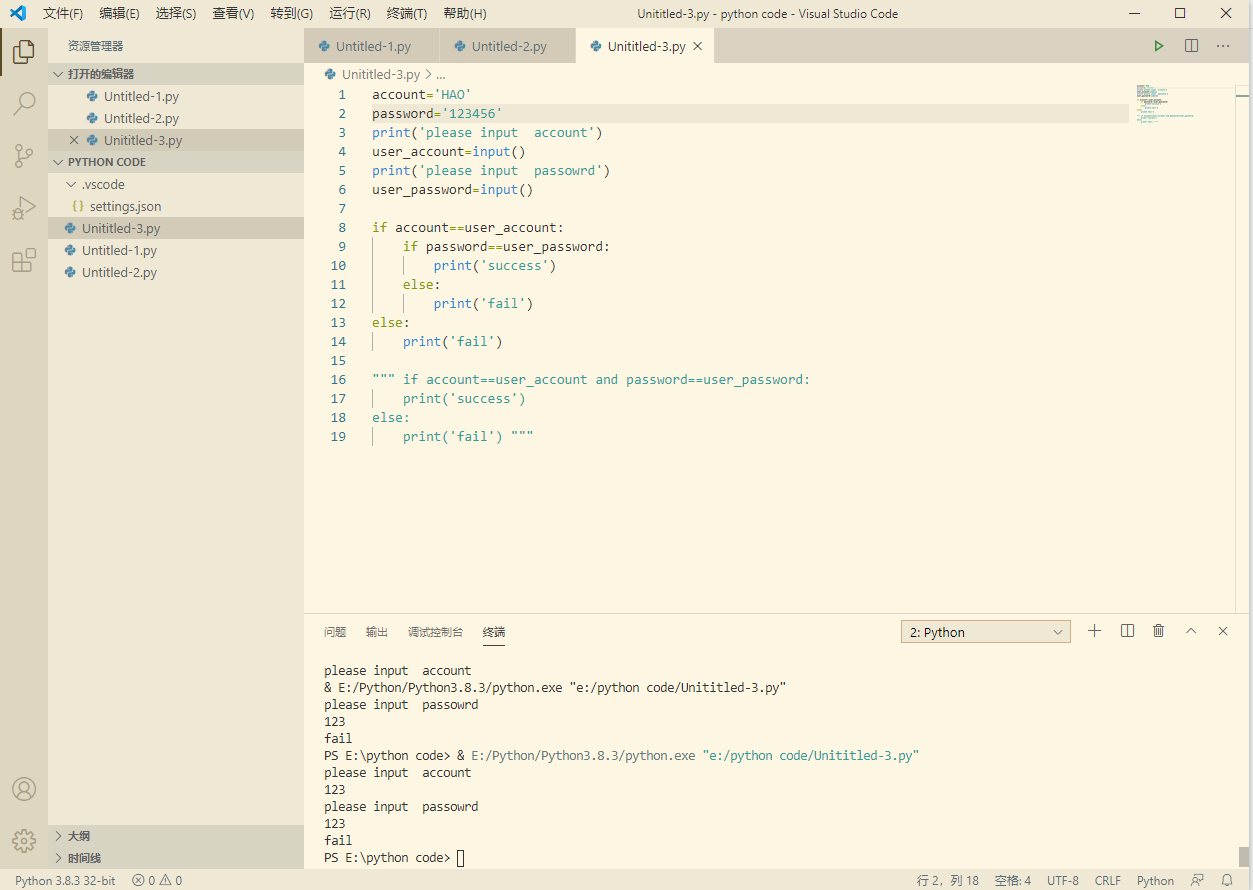
Task: Click the feedback icon in status bar
Action: [1197, 880]
